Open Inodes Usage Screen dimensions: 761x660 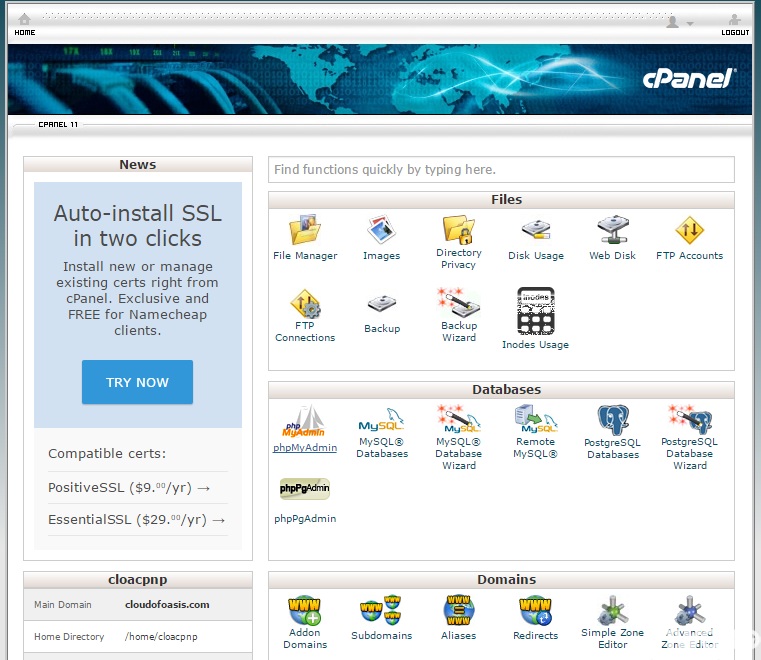(x=535, y=318)
